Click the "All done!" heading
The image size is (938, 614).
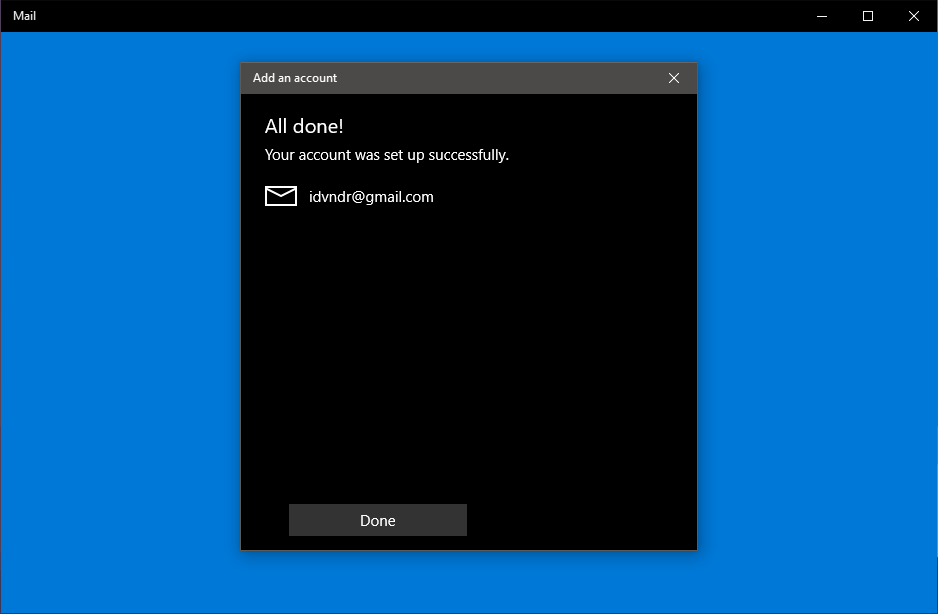click(304, 126)
